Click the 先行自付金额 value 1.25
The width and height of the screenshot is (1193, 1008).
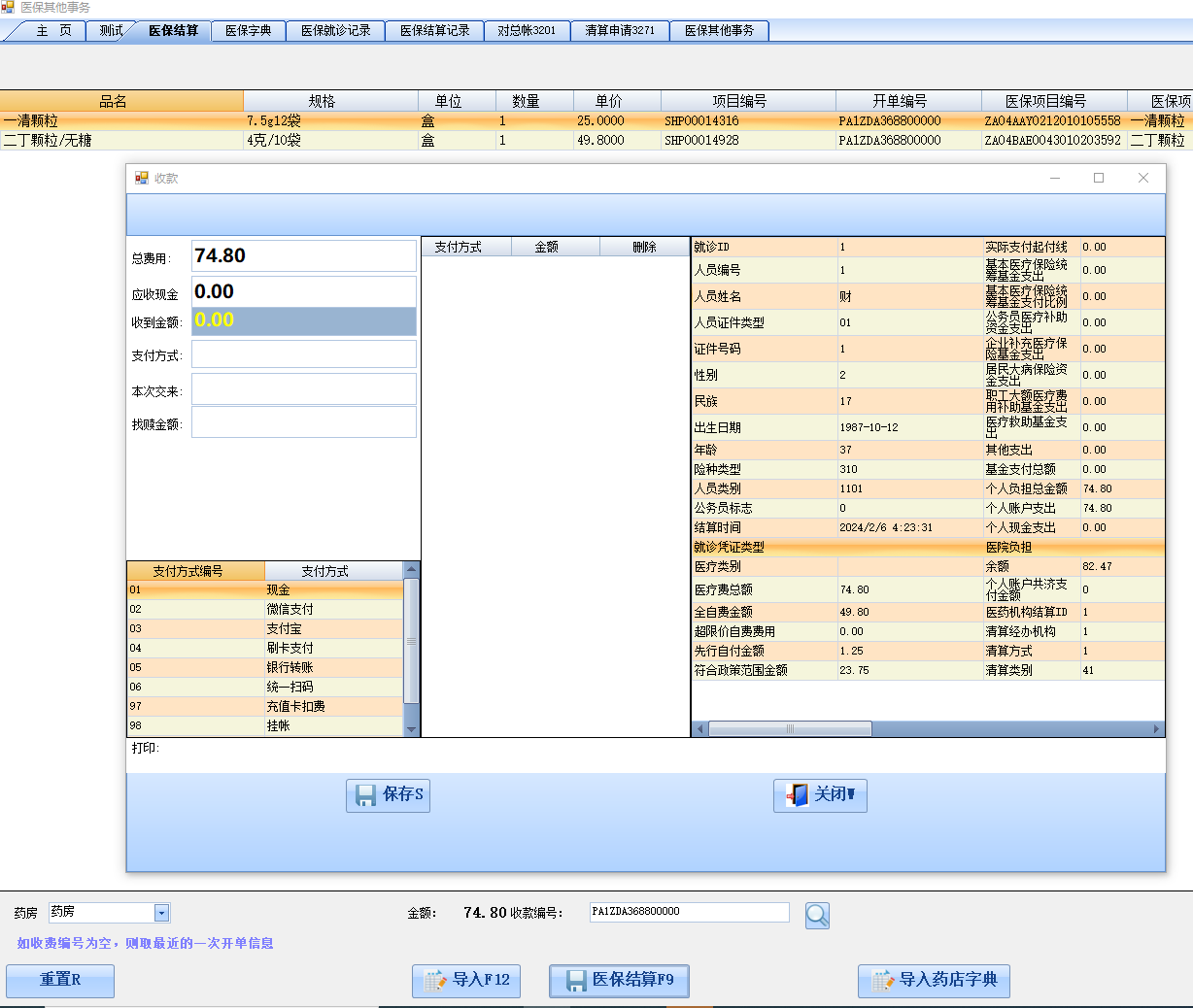[x=851, y=652]
